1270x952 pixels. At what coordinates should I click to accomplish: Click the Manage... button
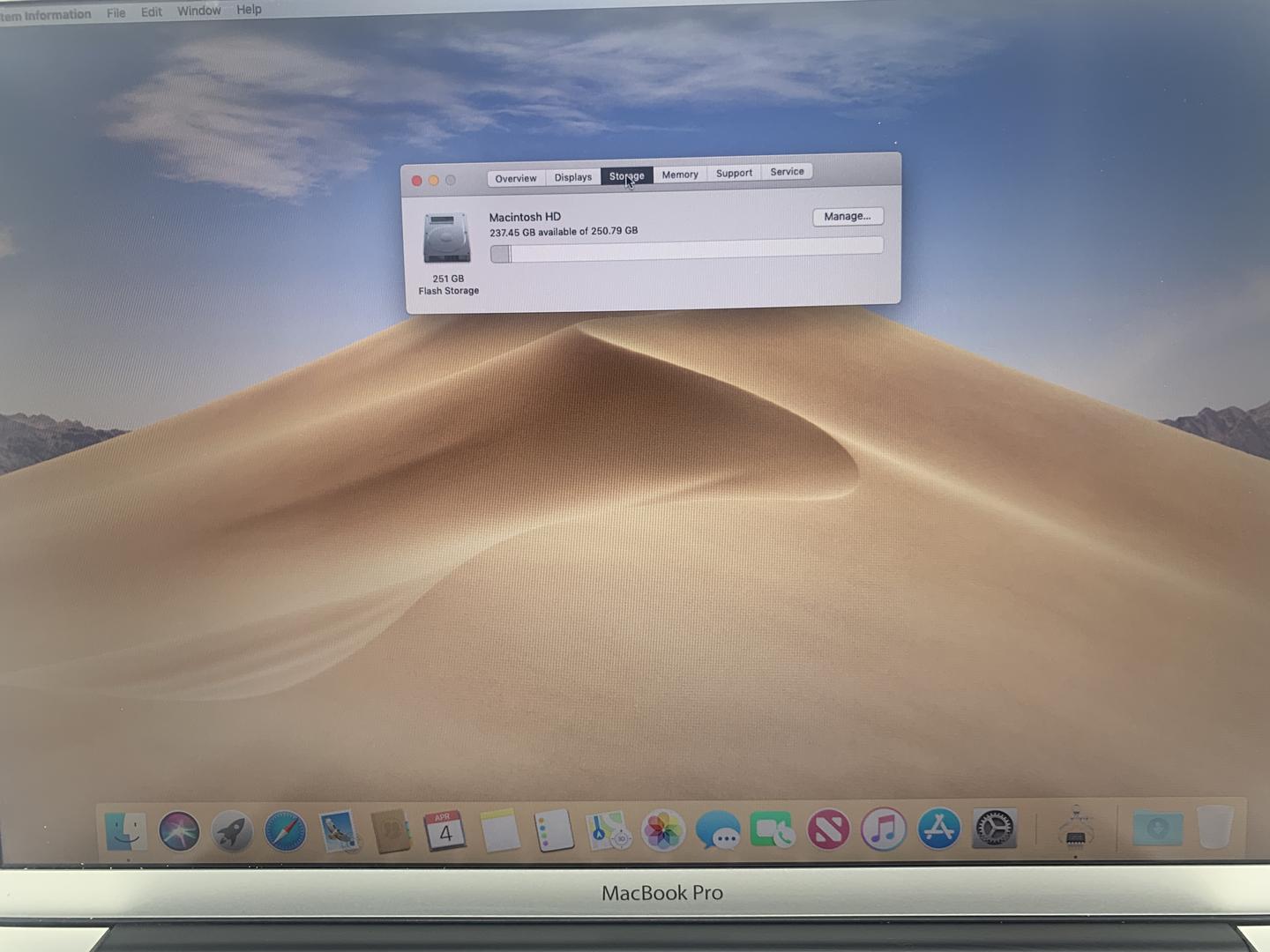[848, 216]
